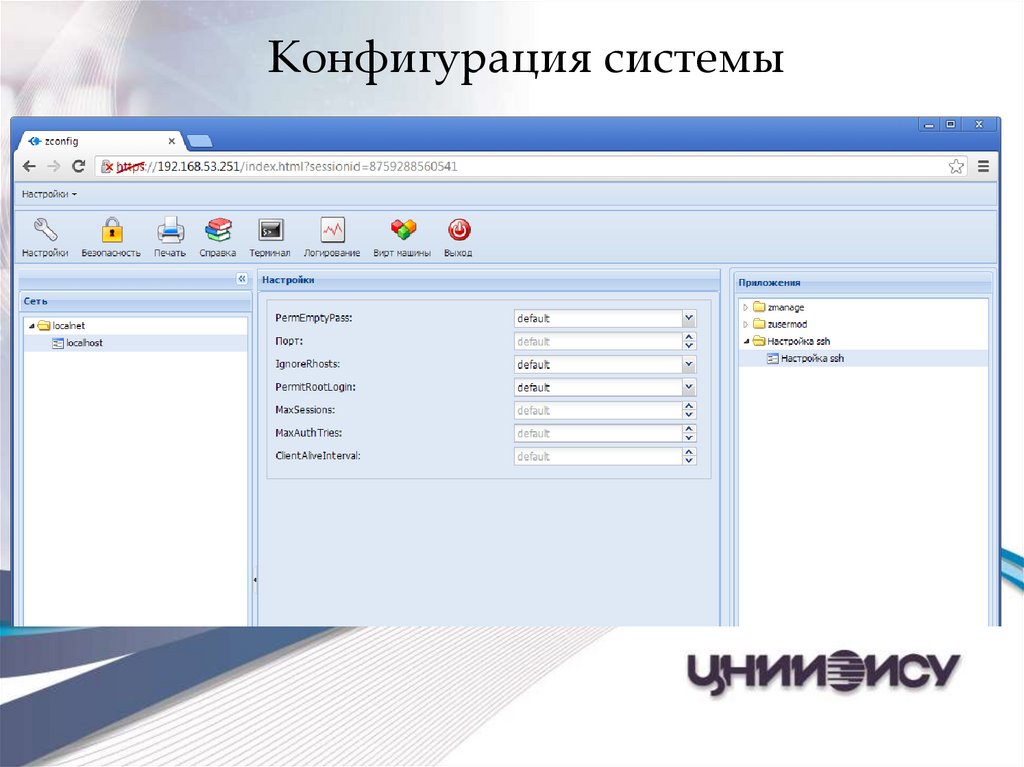This screenshot has width=1024, height=767.
Task: Expand the zmanage folder
Action: pyautogui.click(x=745, y=308)
